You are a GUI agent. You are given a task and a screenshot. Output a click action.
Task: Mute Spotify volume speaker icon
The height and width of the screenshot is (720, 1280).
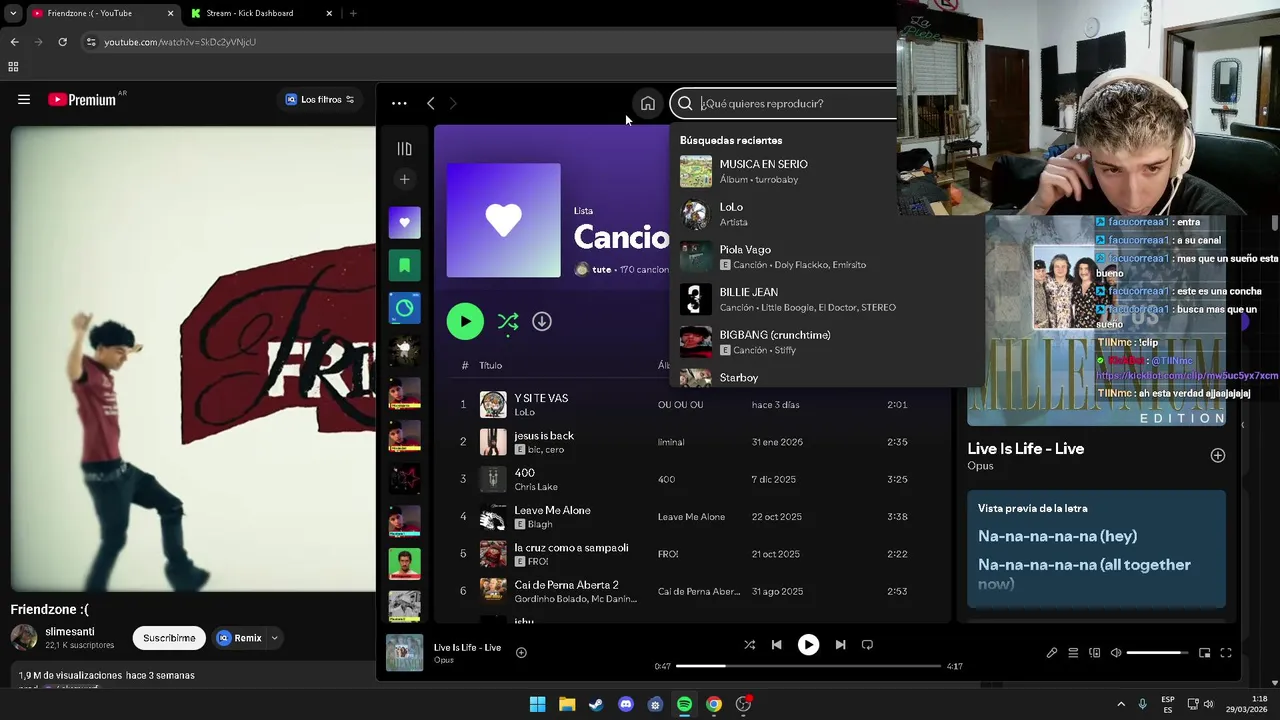click(x=1116, y=653)
